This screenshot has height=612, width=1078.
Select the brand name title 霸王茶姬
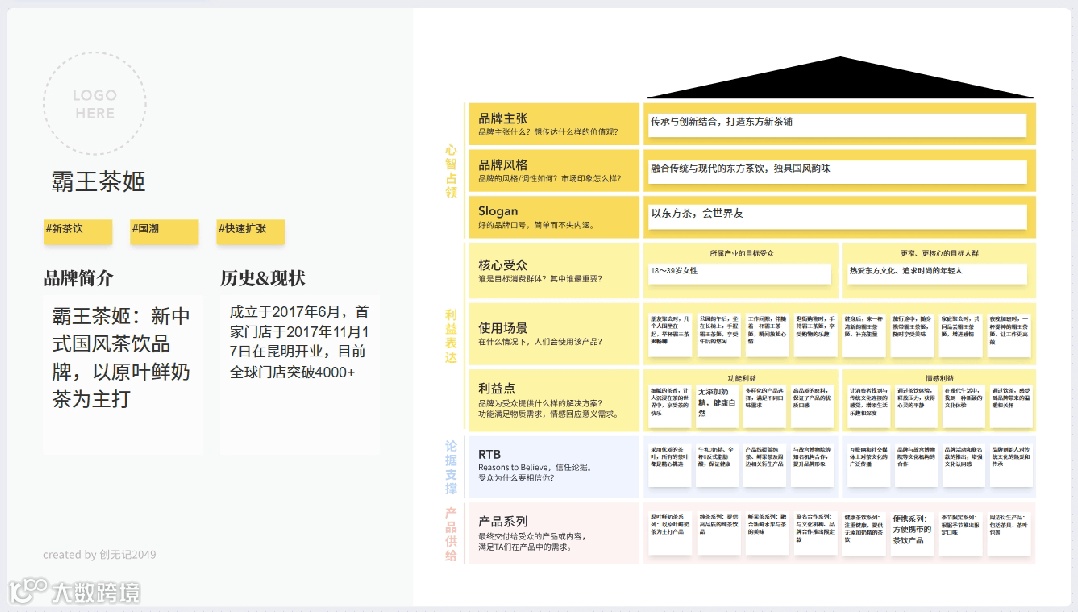point(98,182)
